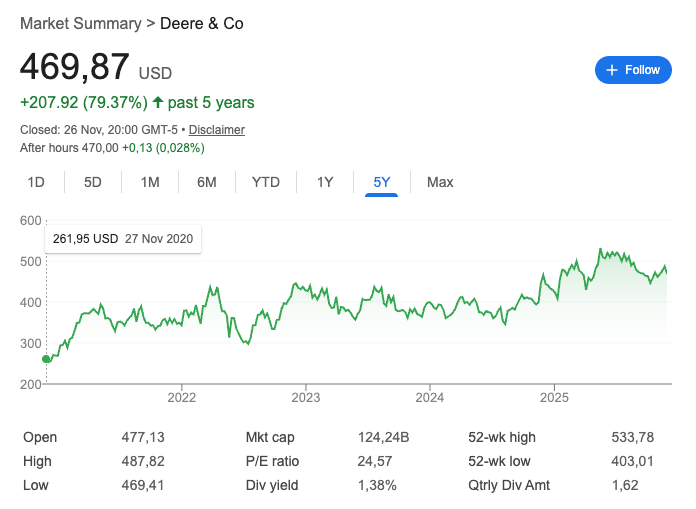Click the 600 y-axis label
Image resolution: width=696 pixels, height=509 pixels.
(x=31, y=221)
